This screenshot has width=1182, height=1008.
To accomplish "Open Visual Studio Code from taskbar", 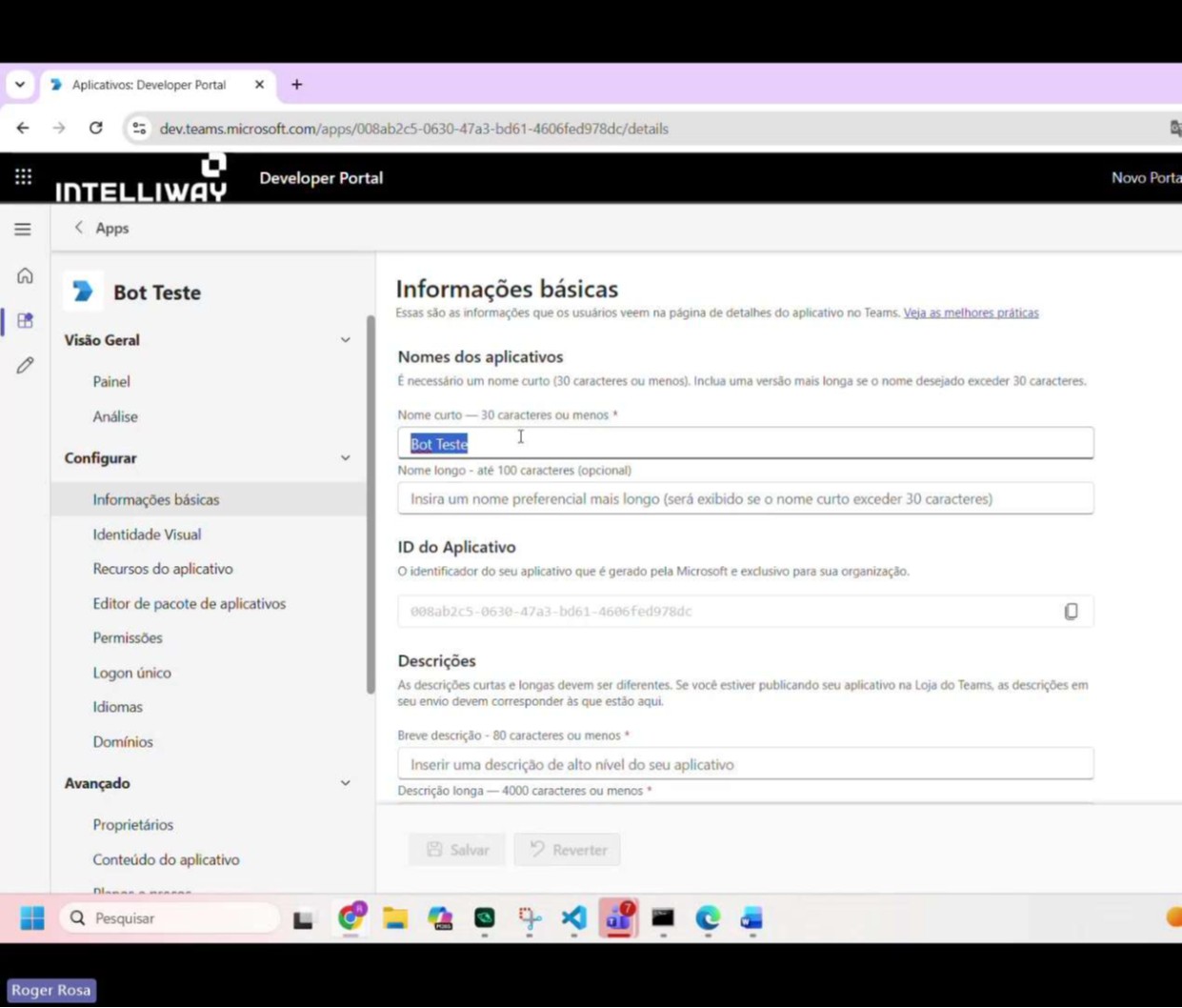I will (574, 917).
